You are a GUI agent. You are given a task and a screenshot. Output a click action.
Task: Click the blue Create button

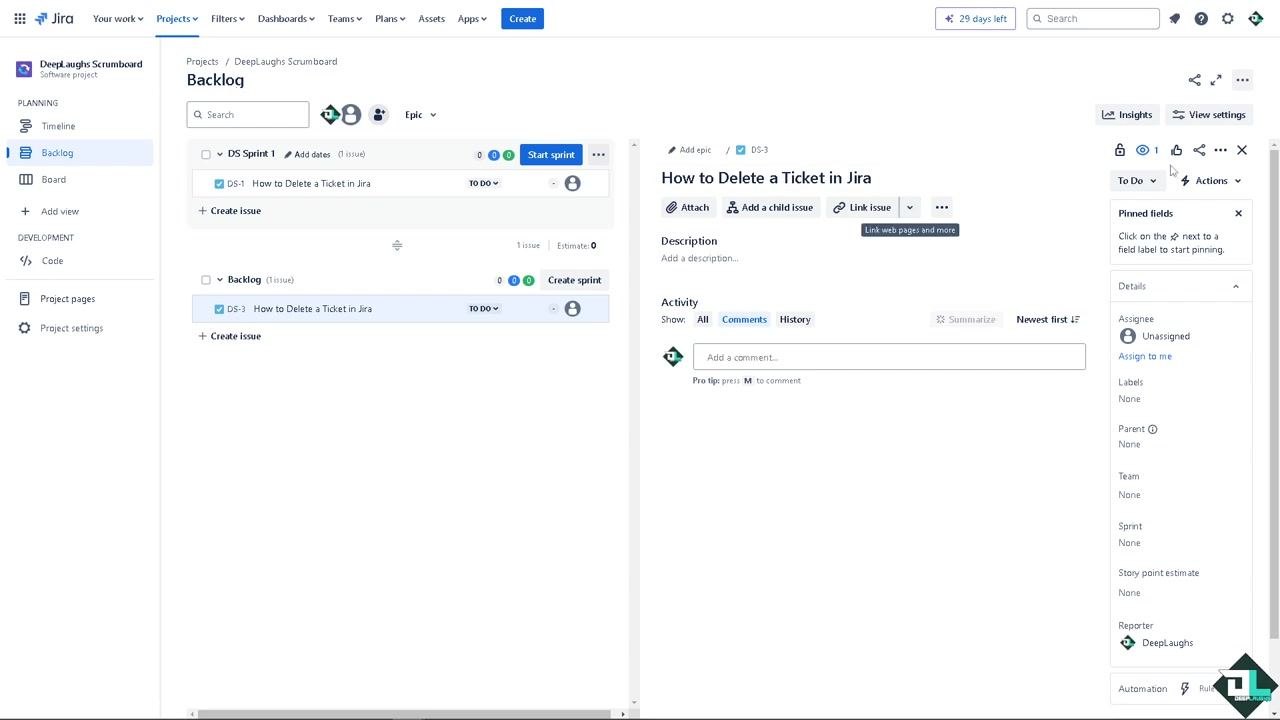[523, 18]
